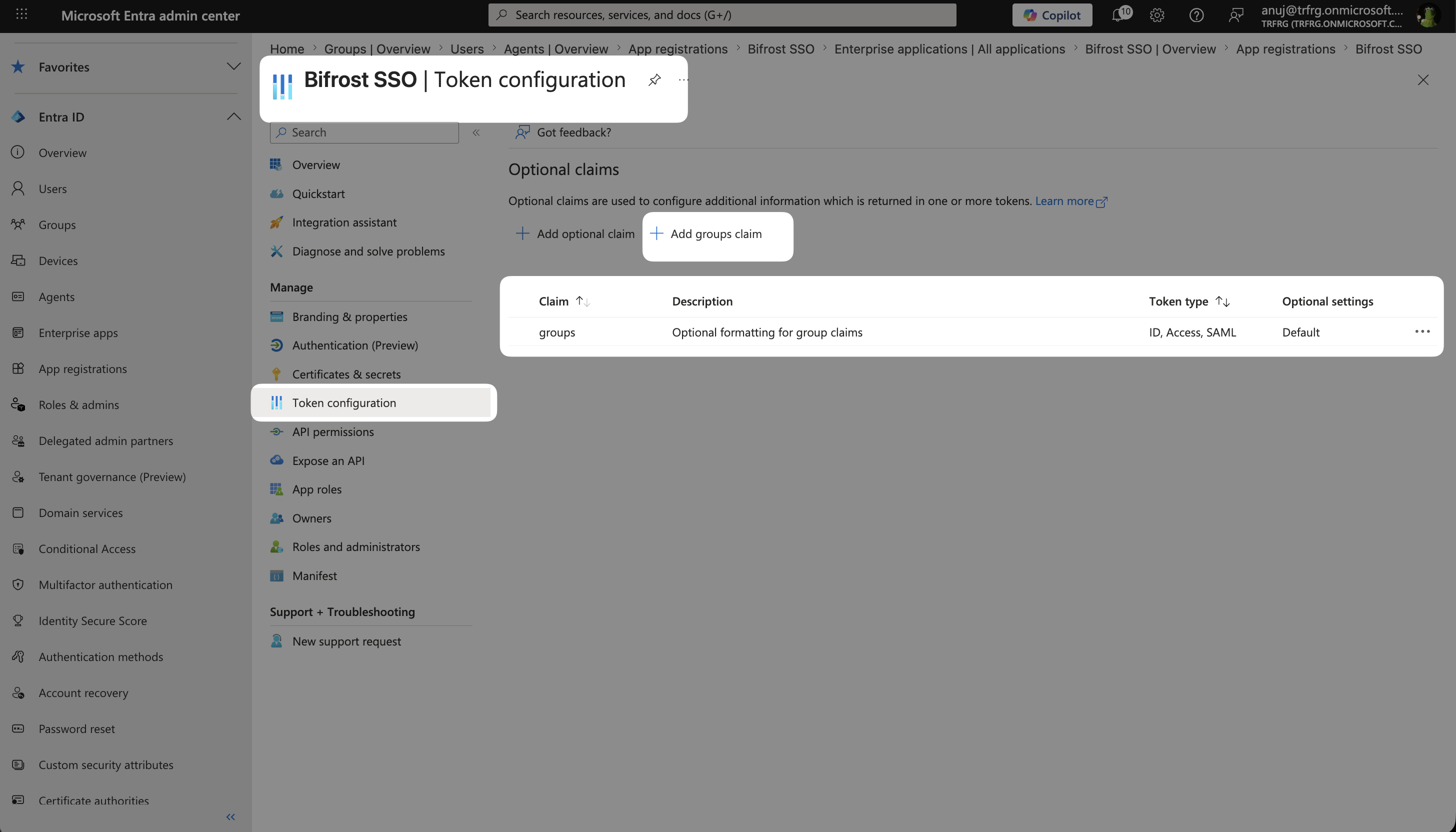The image size is (1456, 832).
Task: Click Home breadcrumb link
Action: tap(287, 49)
